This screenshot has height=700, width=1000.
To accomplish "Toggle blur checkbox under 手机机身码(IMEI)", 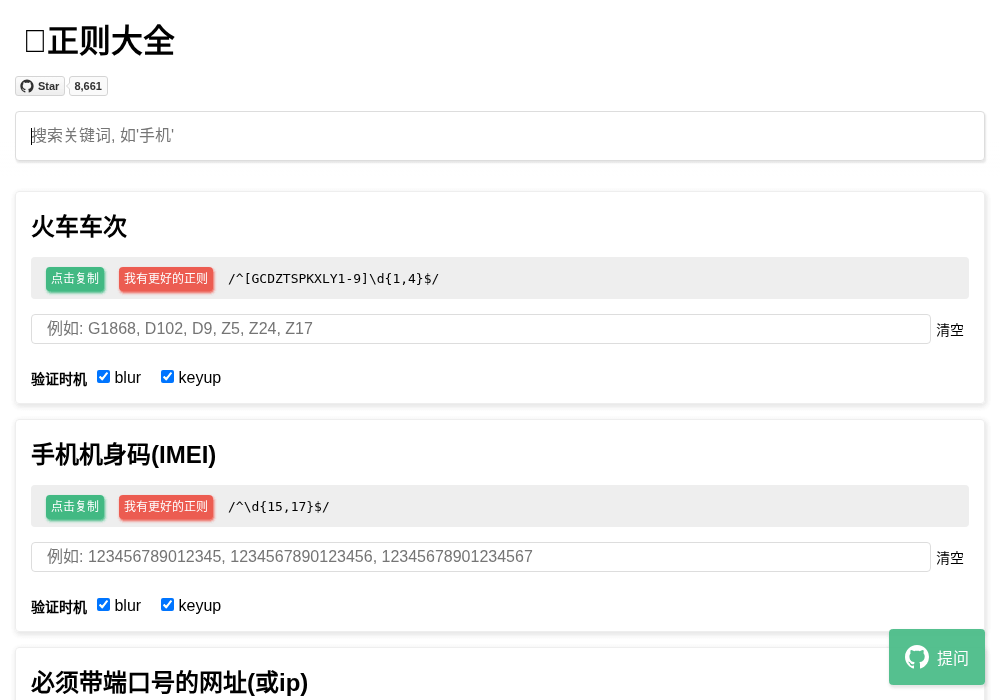I will click(x=103, y=604).
